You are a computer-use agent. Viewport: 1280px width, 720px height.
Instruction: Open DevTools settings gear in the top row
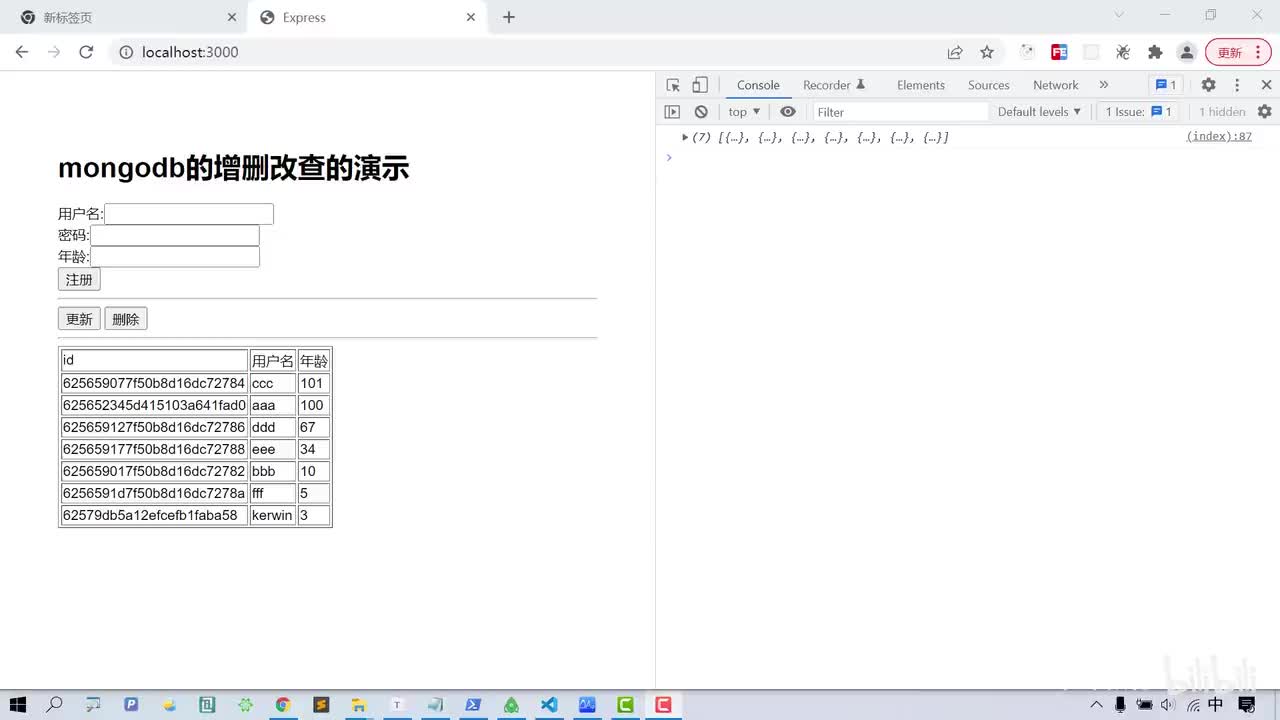coord(1208,85)
